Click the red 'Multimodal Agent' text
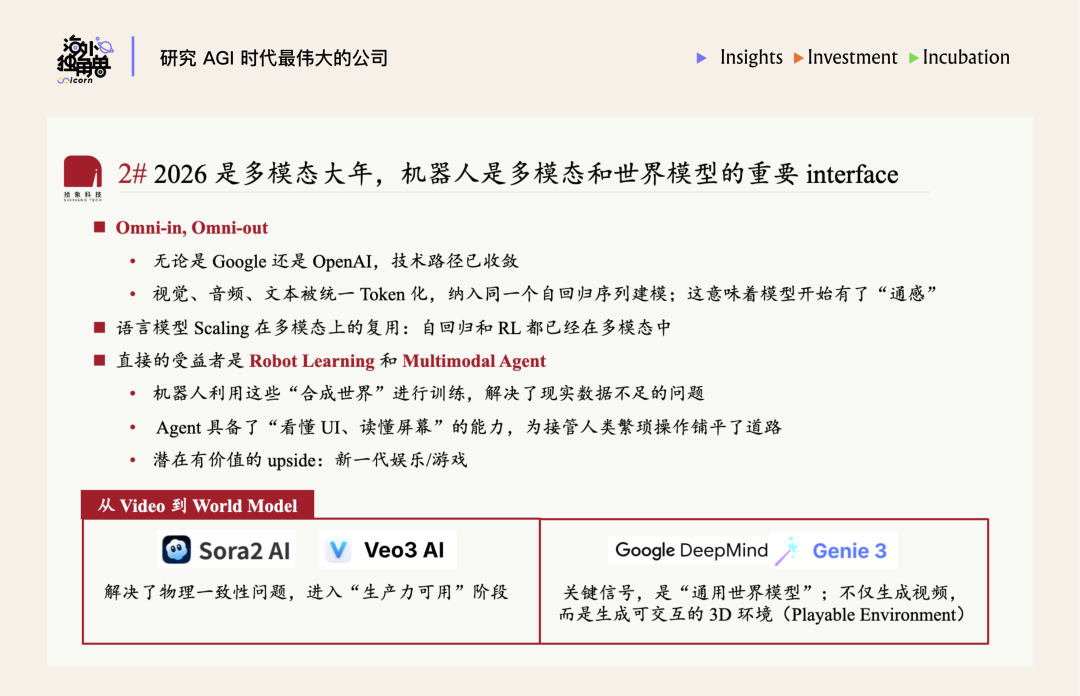 point(474,361)
